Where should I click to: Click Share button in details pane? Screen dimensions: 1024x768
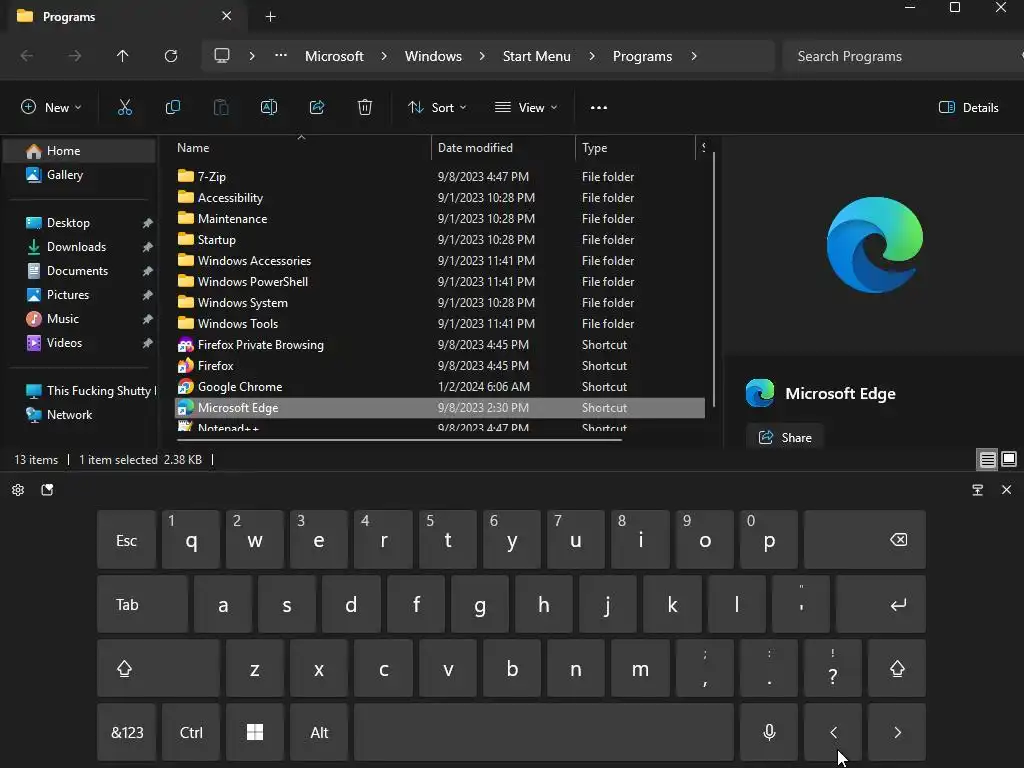tap(784, 438)
